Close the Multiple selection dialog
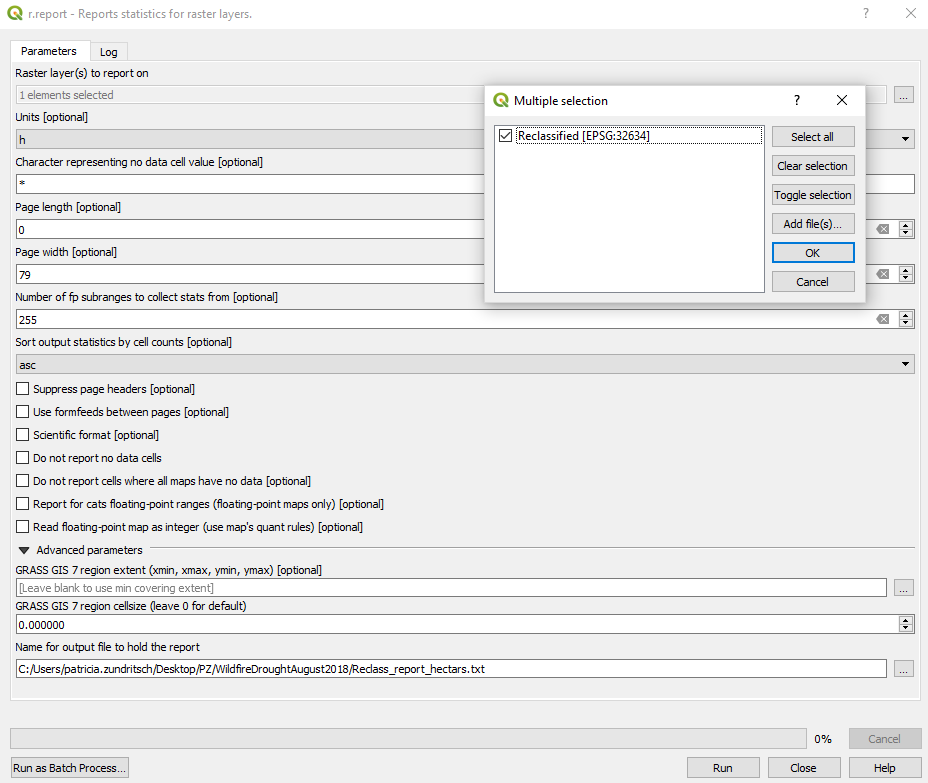 coord(842,100)
